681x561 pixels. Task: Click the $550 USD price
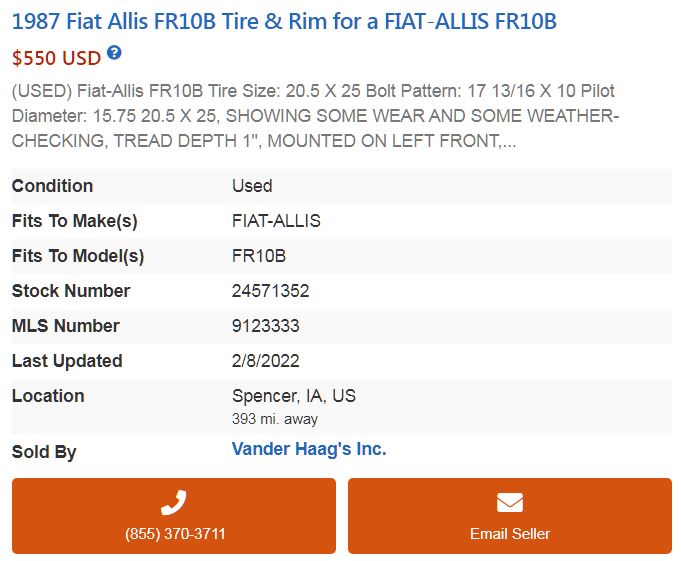(56, 58)
